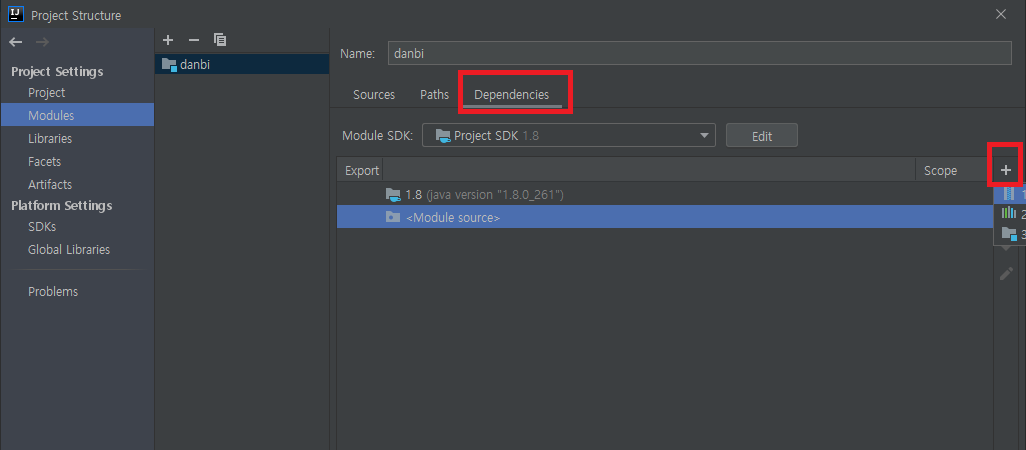Open Global Libraries settings
Viewport: 1026px width, 450px height.
pyautogui.click(x=69, y=250)
